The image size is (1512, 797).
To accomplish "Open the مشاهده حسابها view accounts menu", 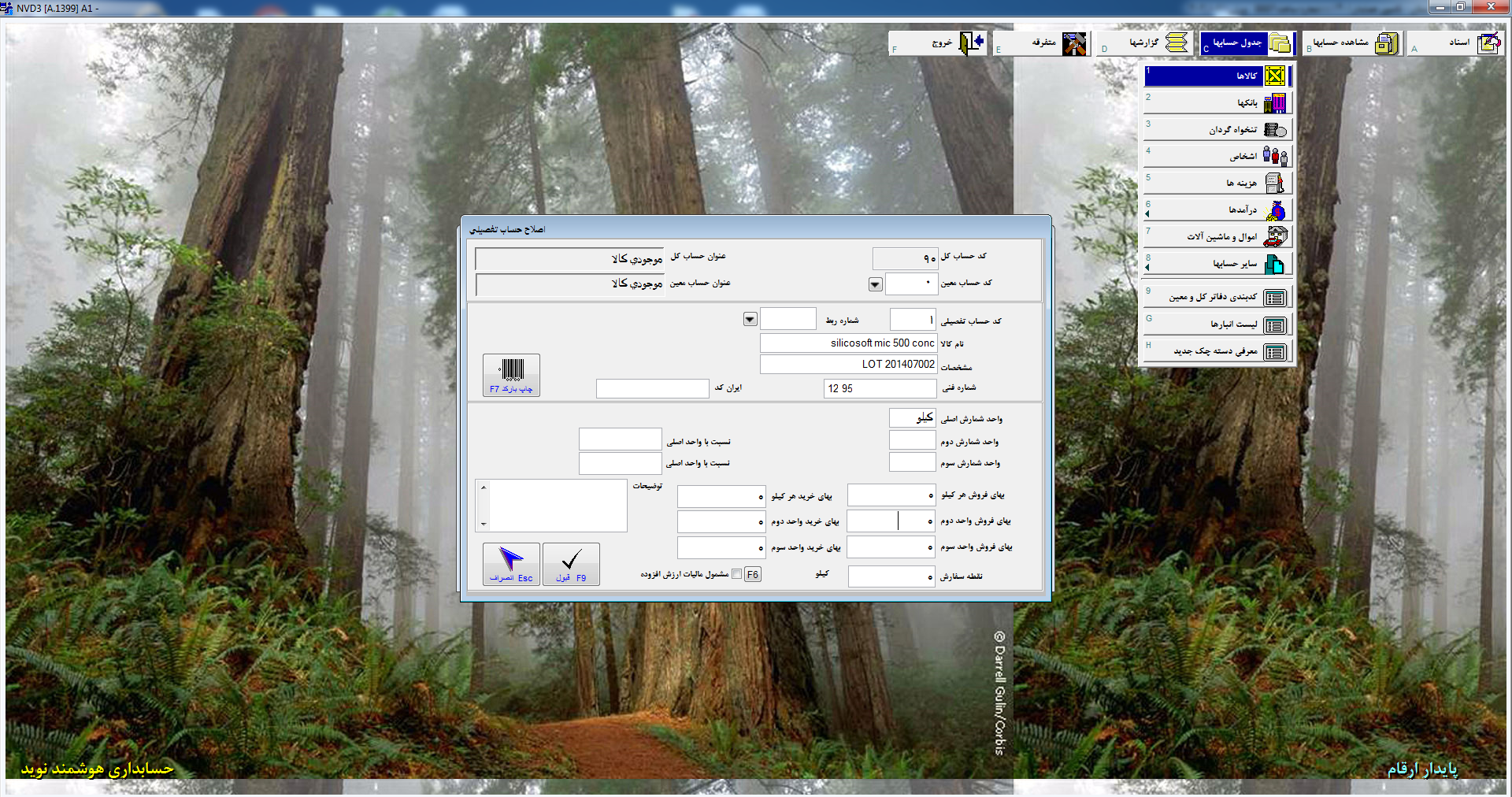I will 1352,43.
